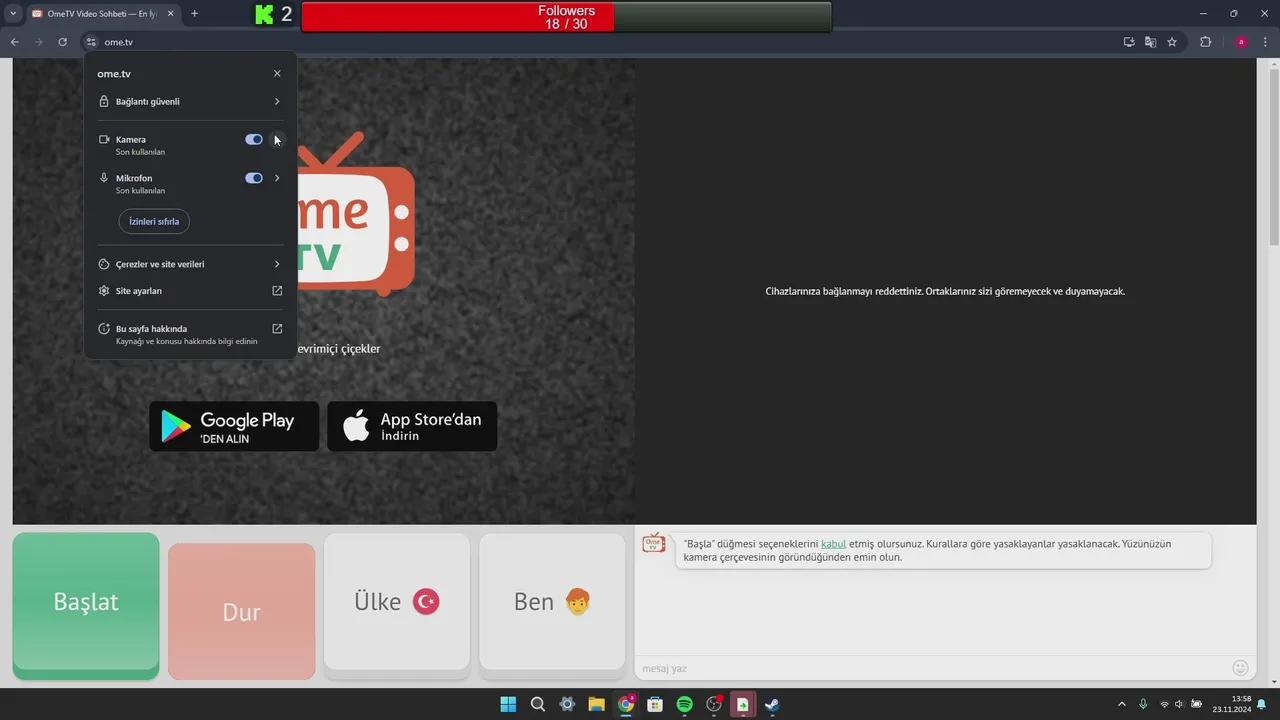Click the site information icon beside ome.tv URL
The height and width of the screenshot is (720, 1280).
click(x=91, y=42)
